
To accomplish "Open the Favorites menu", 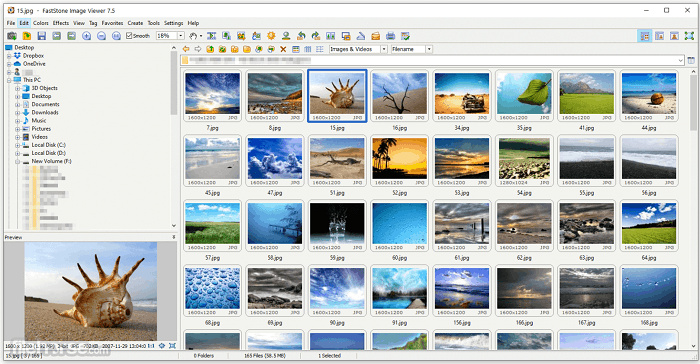I will click(x=112, y=23).
